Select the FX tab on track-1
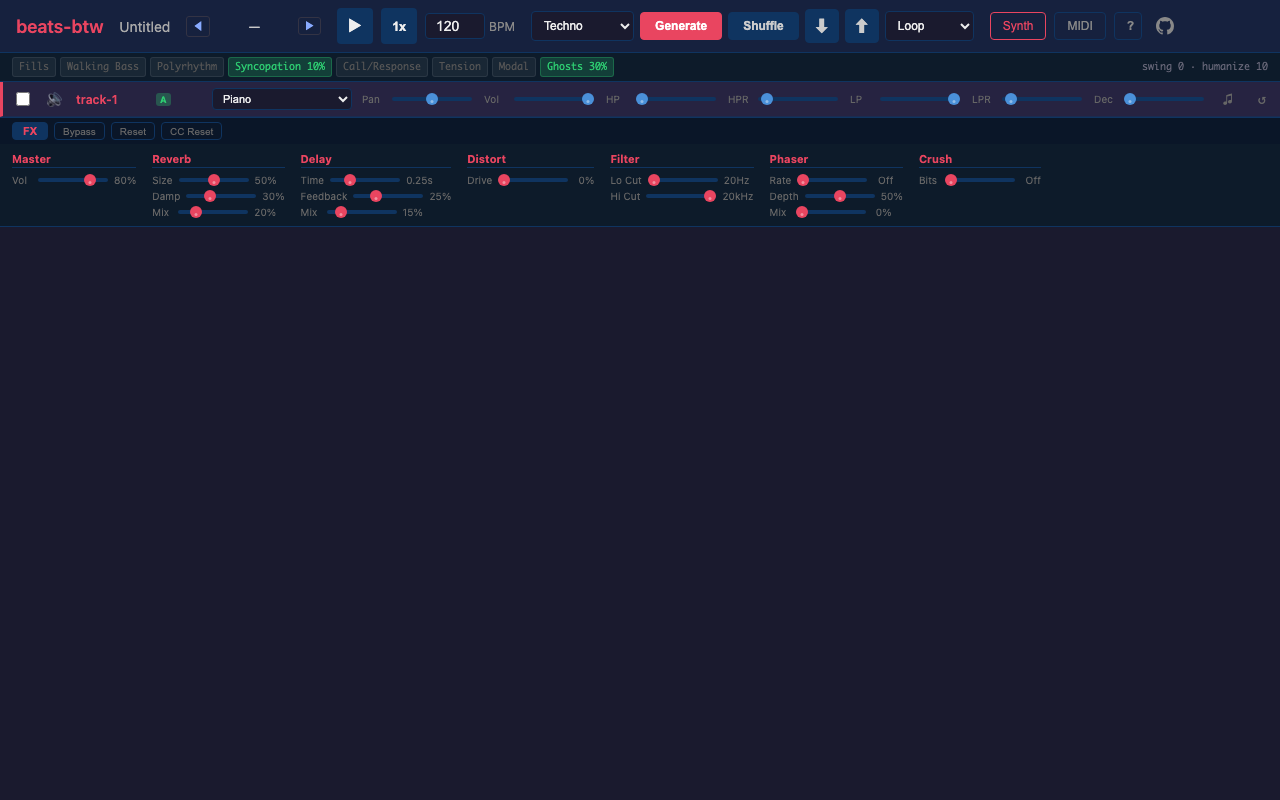The image size is (1280, 800). pos(30,131)
